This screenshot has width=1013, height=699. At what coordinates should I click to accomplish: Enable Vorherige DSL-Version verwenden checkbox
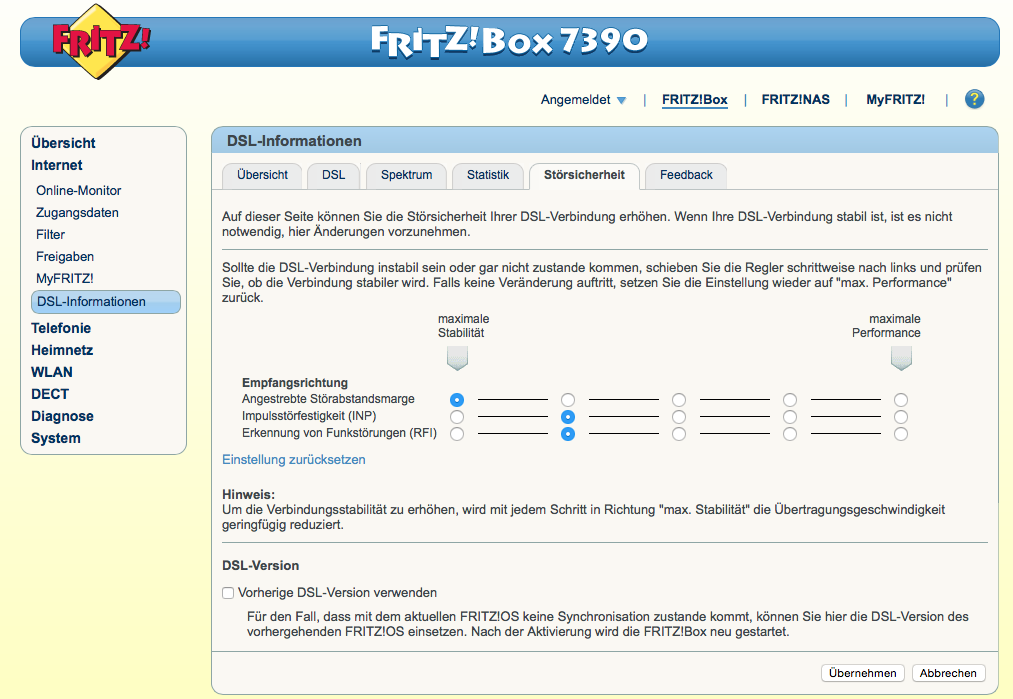coord(228,593)
